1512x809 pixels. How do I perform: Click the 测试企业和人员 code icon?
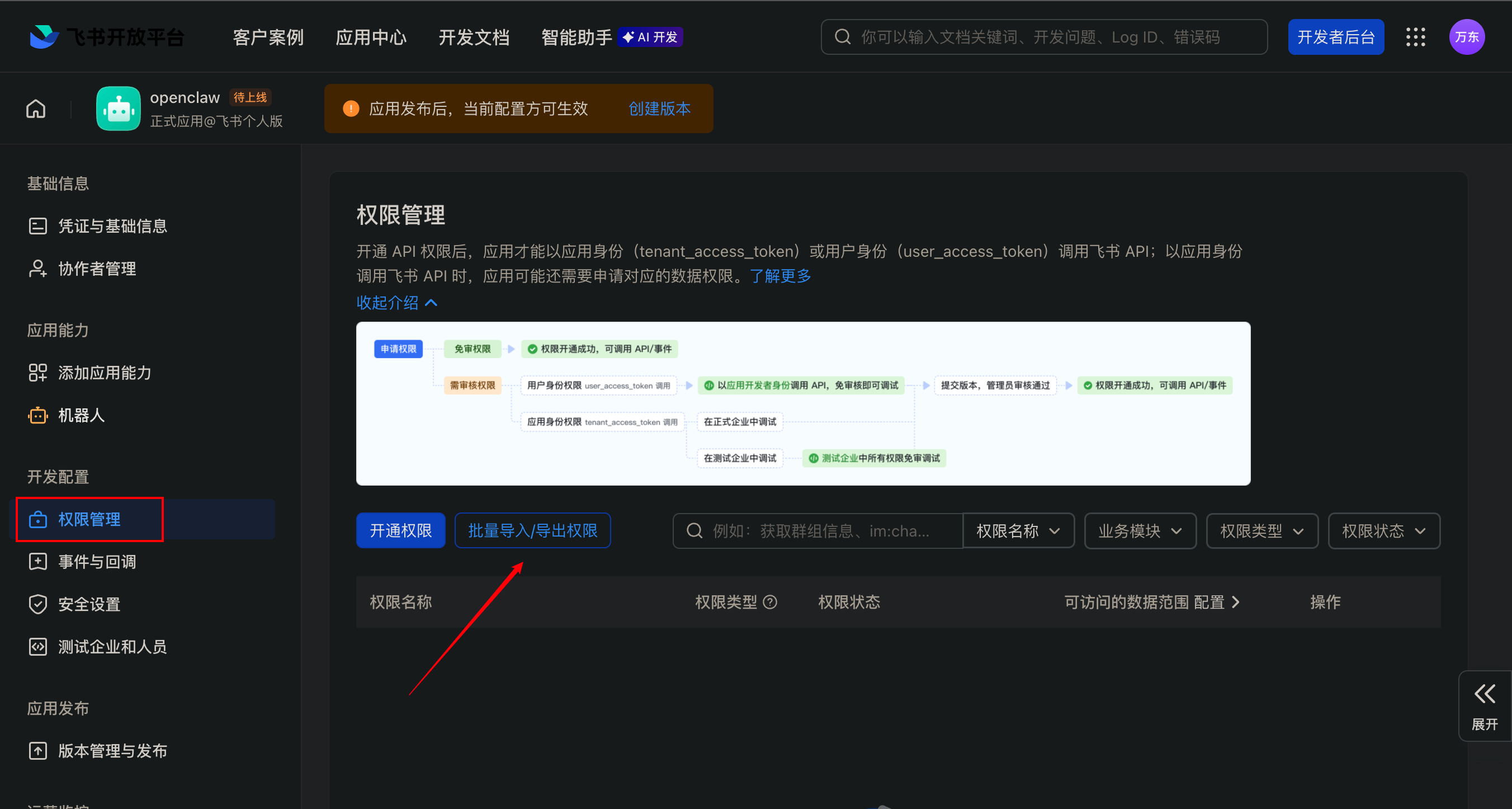(x=37, y=647)
